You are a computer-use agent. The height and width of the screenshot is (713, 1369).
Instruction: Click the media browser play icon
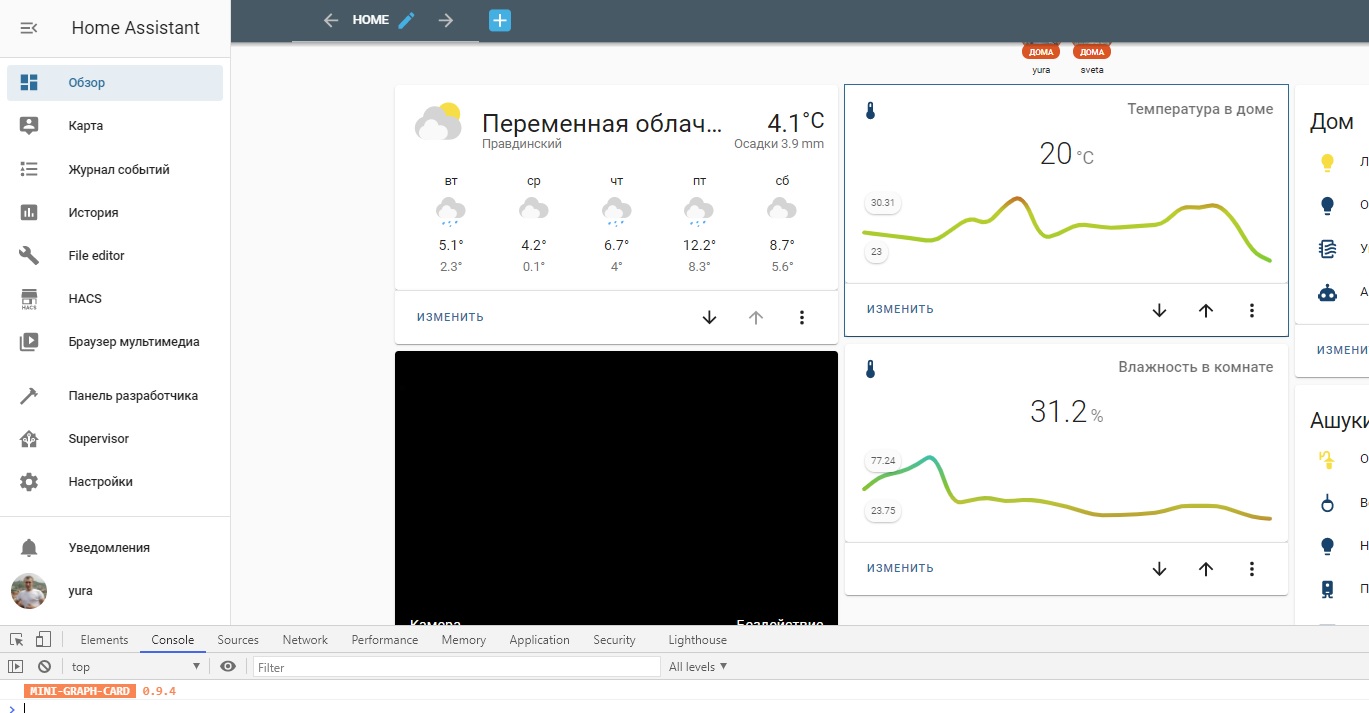[x=29, y=341]
